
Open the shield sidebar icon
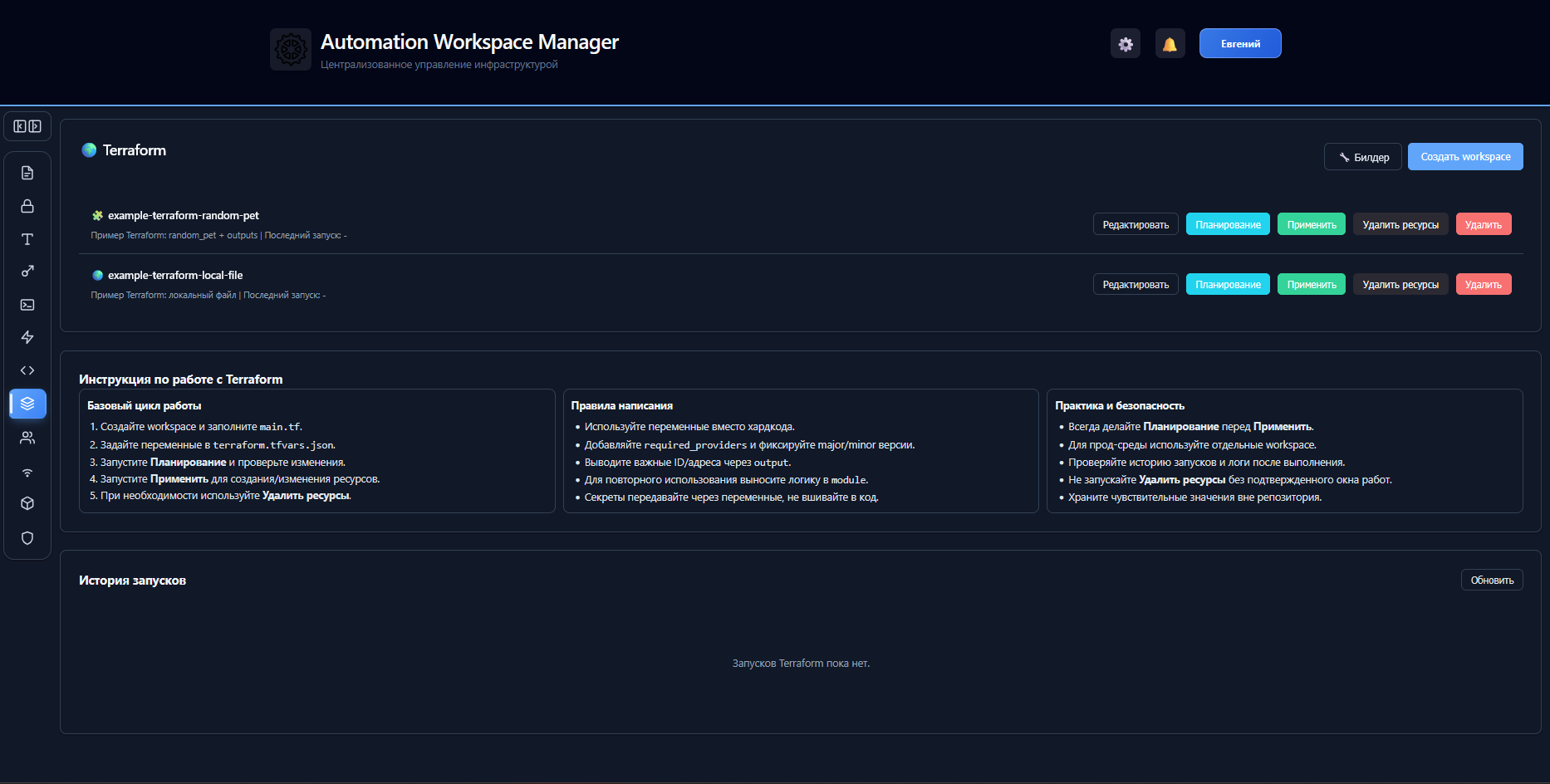(27, 538)
